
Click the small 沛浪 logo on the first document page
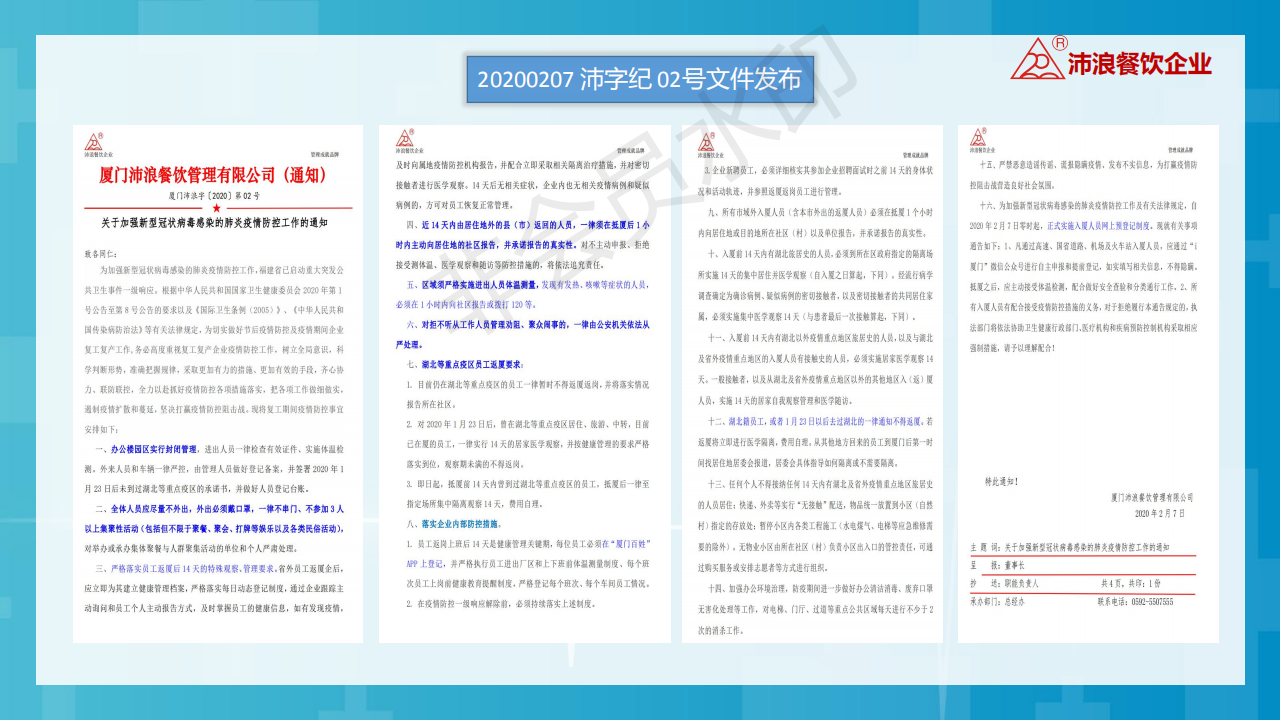[x=94, y=143]
